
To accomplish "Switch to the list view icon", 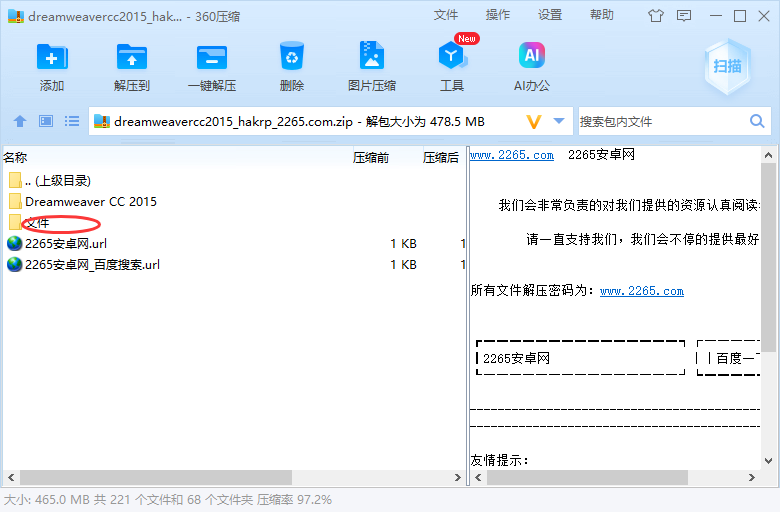I will click(72, 121).
